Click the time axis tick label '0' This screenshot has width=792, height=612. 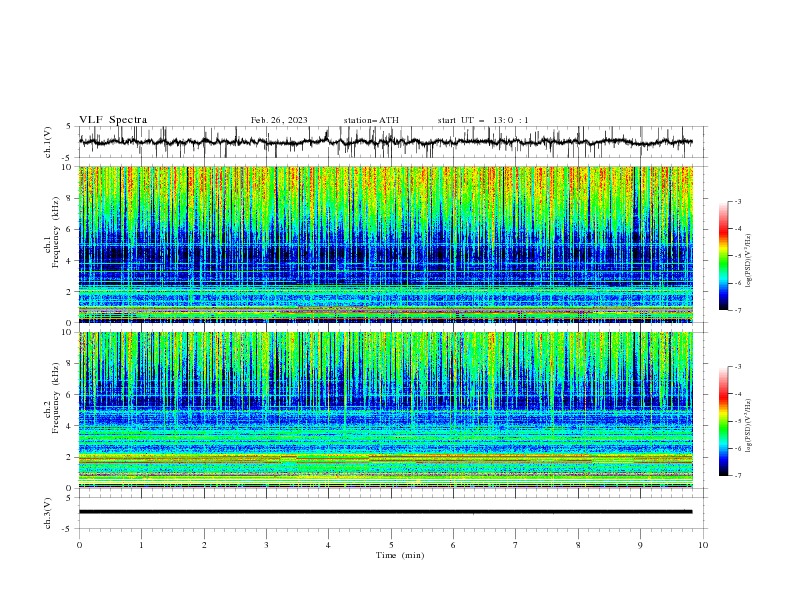79,545
